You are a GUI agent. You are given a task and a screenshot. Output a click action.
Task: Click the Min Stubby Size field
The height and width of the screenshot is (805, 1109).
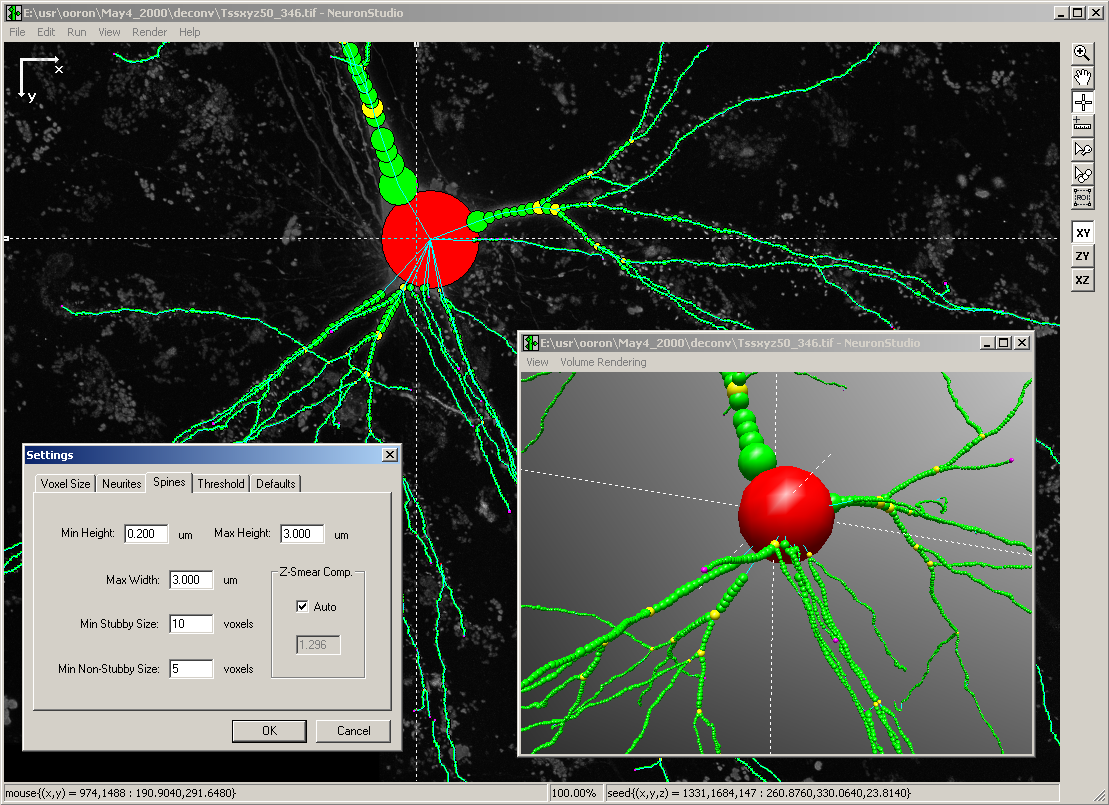(x=191, y=624)
